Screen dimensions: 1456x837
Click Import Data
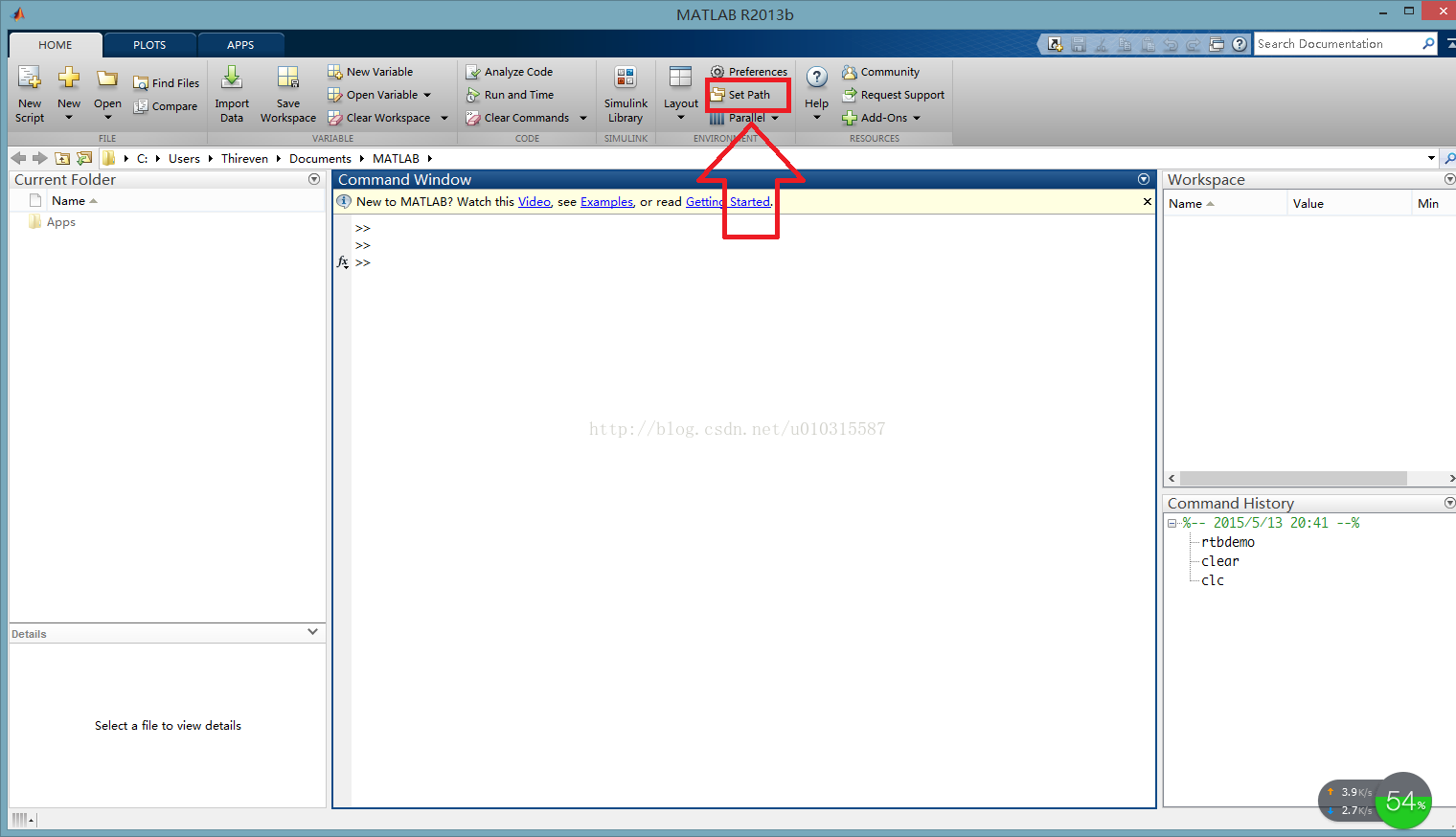tap(232, 94)
